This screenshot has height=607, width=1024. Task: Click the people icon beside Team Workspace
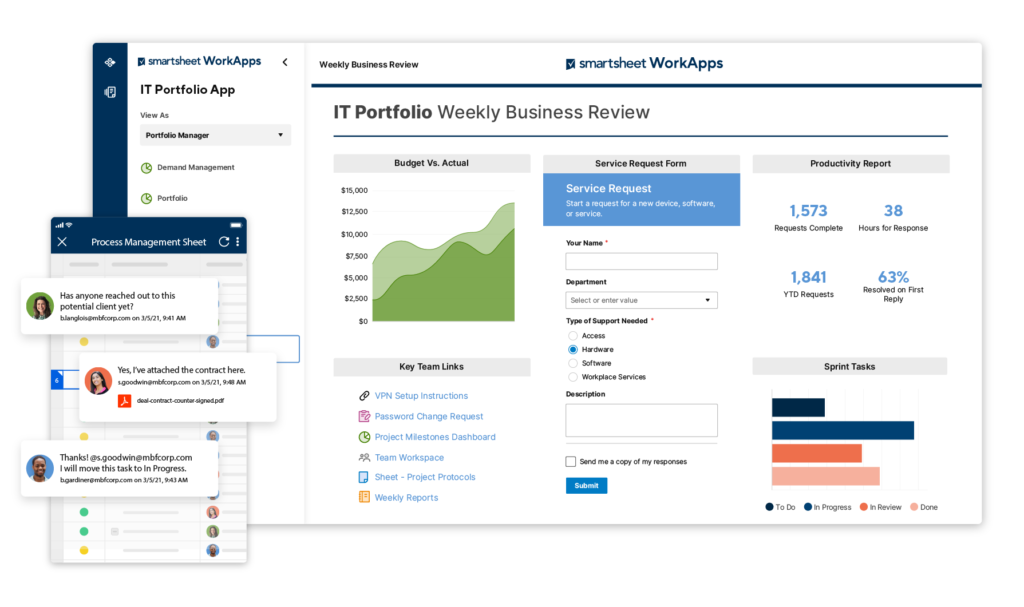pyautogui.click(x=364, y=457)
